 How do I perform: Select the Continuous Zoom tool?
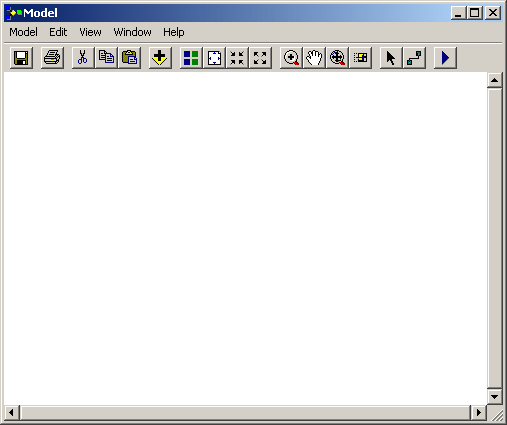click(x=337, y=58)
